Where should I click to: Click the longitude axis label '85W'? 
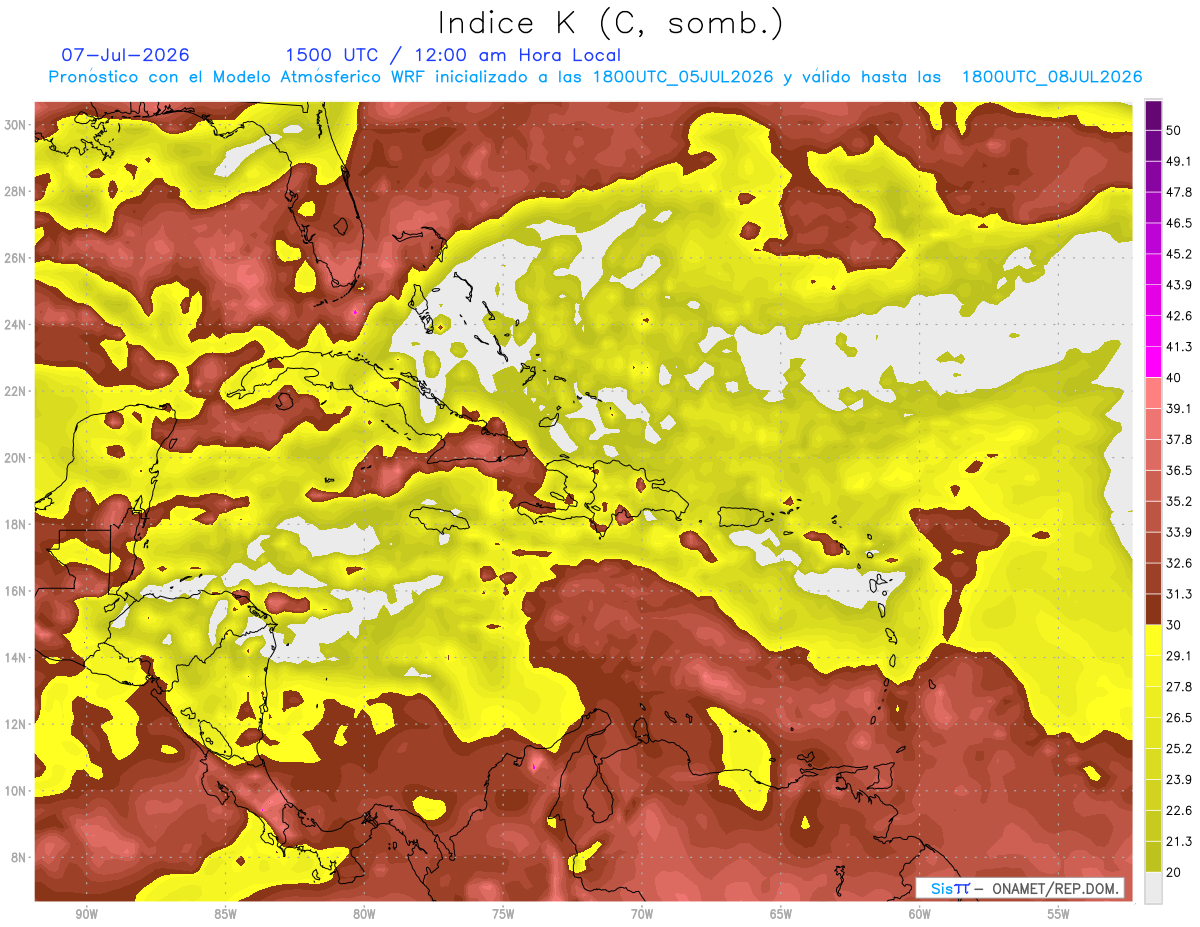(x=225, y=914)
